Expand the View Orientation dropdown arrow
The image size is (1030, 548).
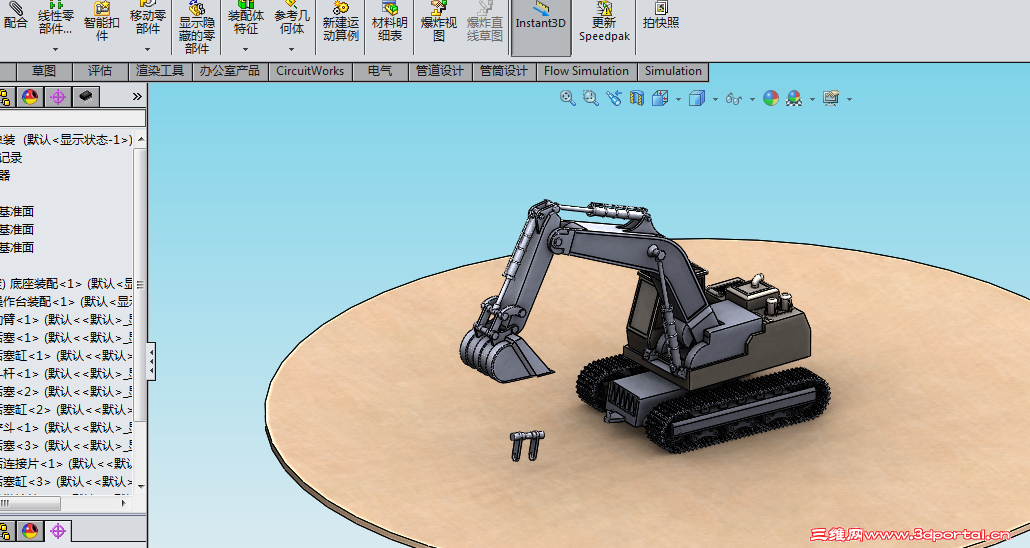pos(678,99)
